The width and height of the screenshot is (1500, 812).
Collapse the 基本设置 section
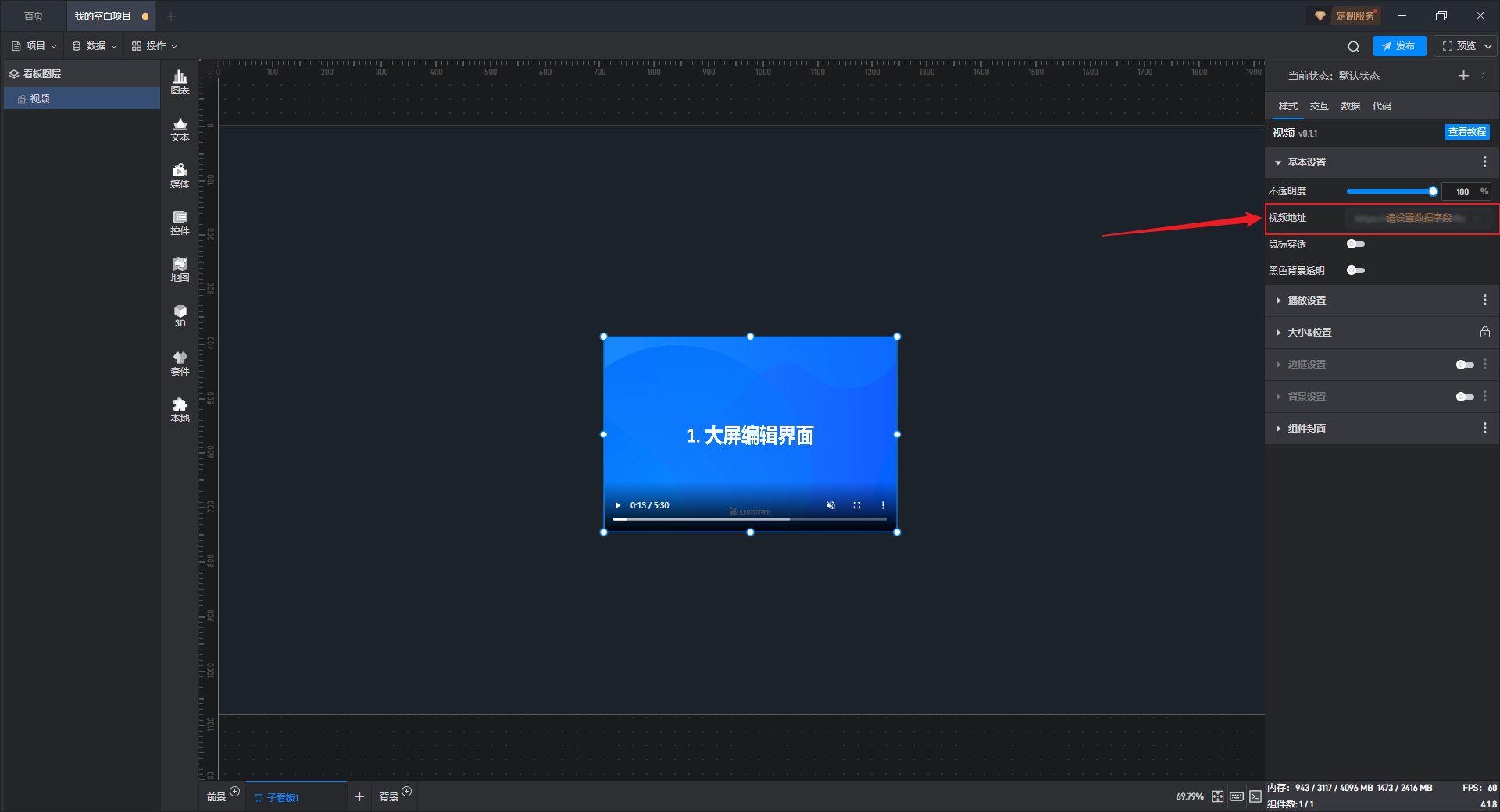coord(1278,162)
